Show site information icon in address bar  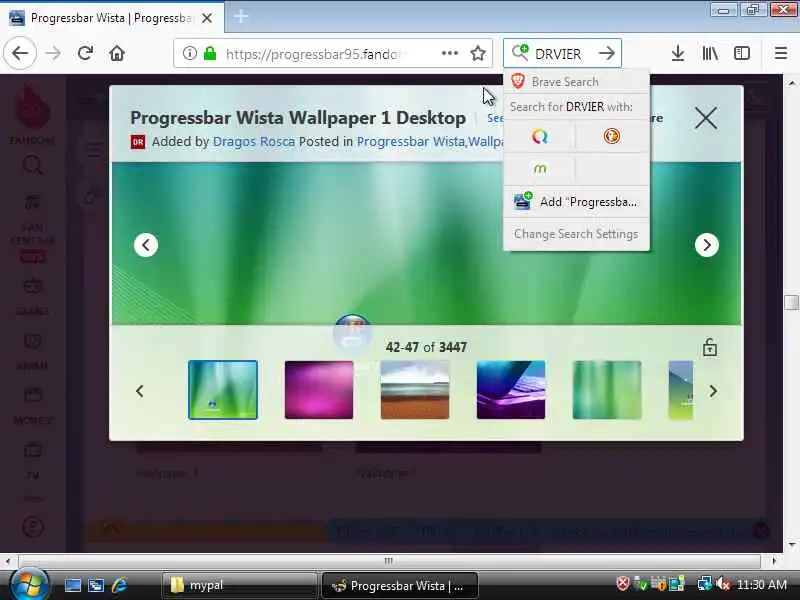coord(189,53)
